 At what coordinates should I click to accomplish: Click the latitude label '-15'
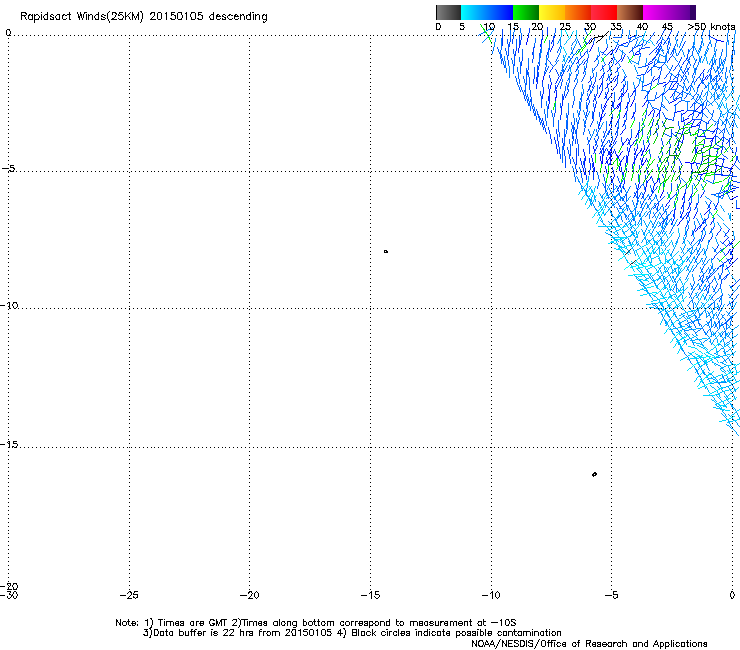click(9, 444)
